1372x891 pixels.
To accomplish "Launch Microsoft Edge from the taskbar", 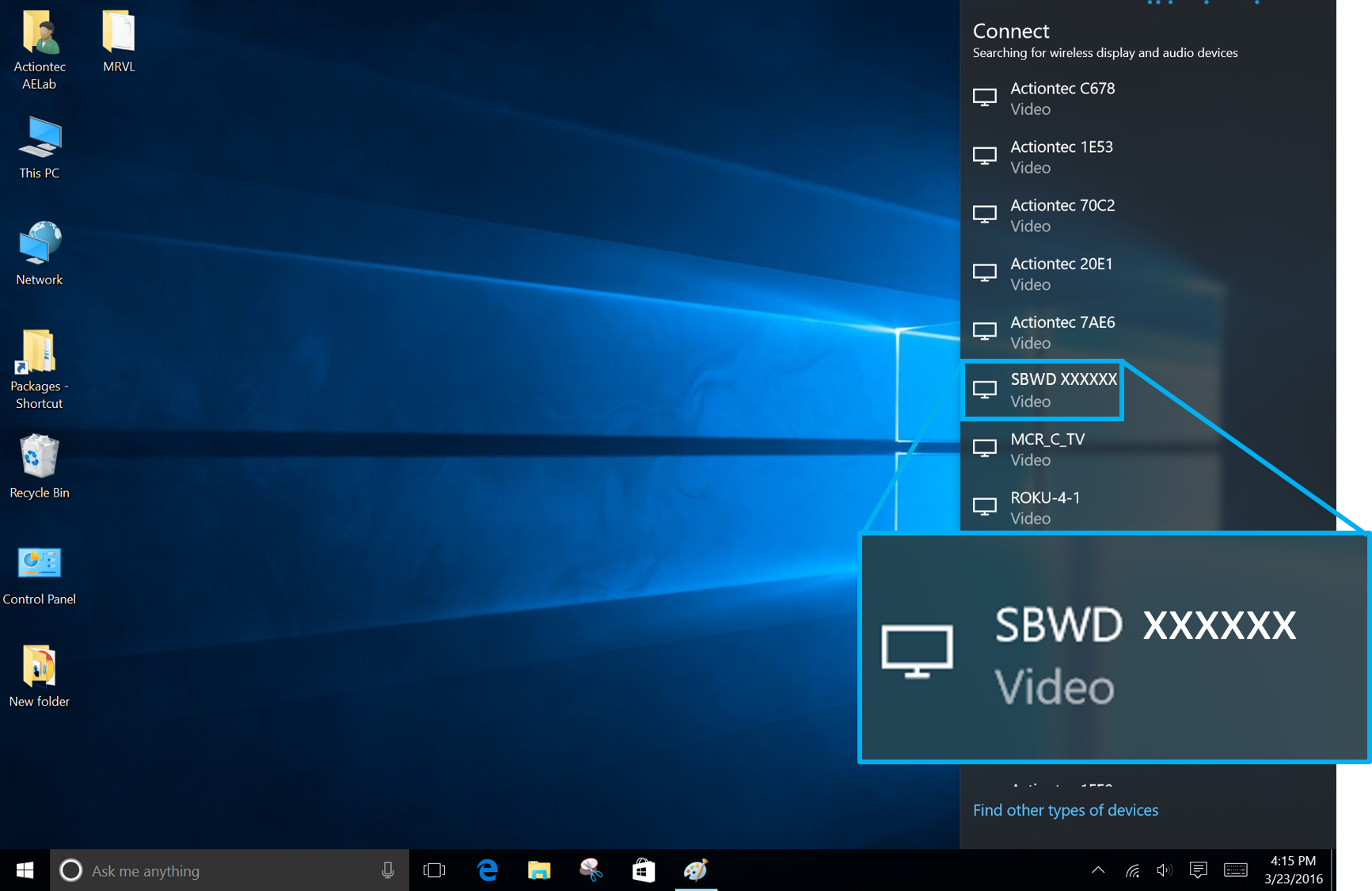I will coord(488,870).
